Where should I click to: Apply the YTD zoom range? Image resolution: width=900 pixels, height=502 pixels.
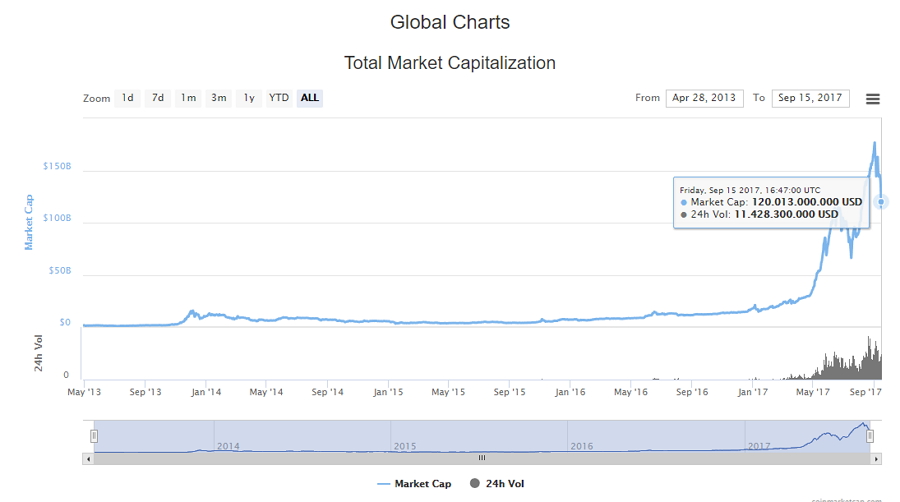[x=279, y=98]
